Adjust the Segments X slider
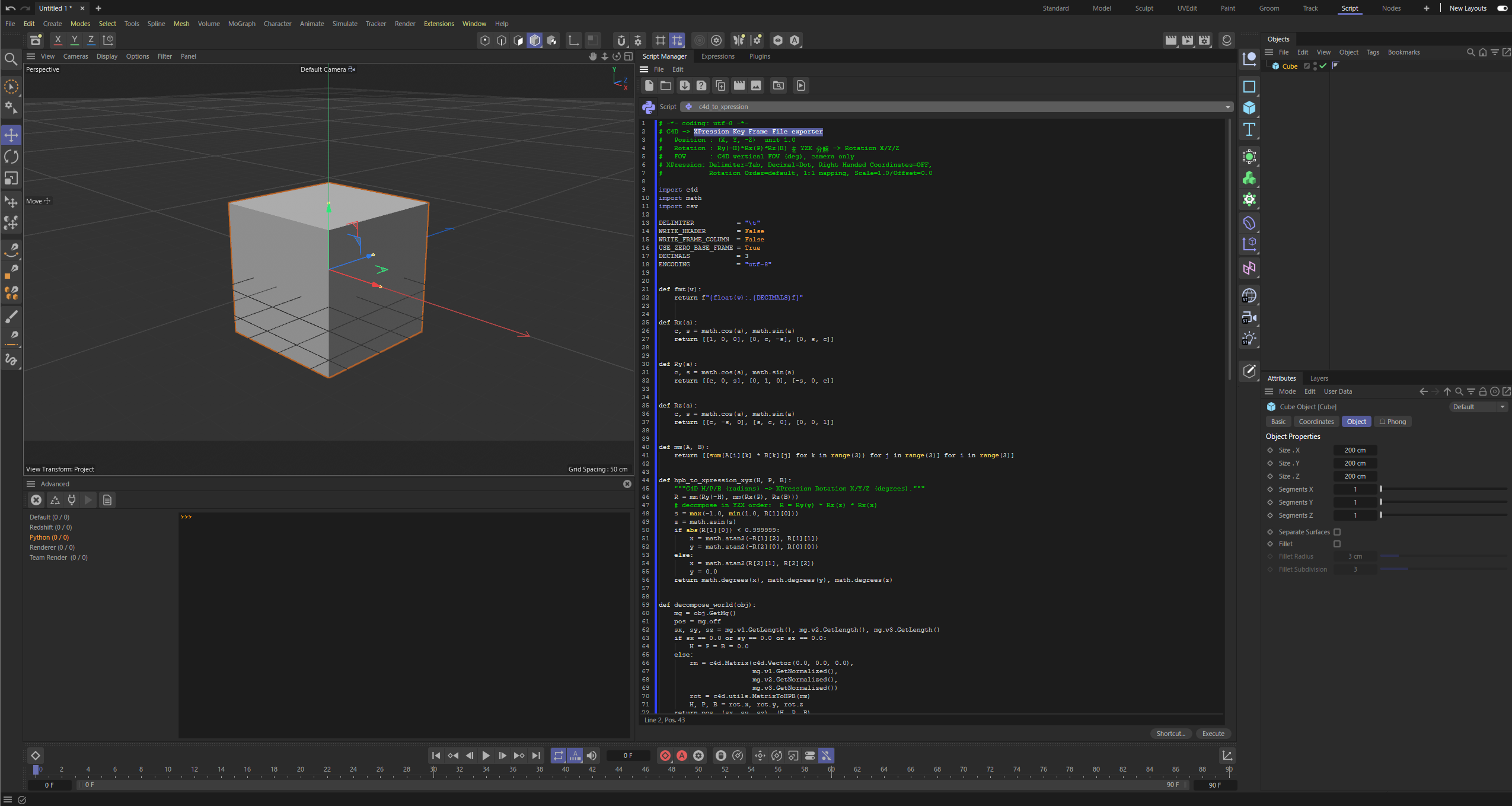Screen dimensions: 1512x806 [x=1444, y=489]
